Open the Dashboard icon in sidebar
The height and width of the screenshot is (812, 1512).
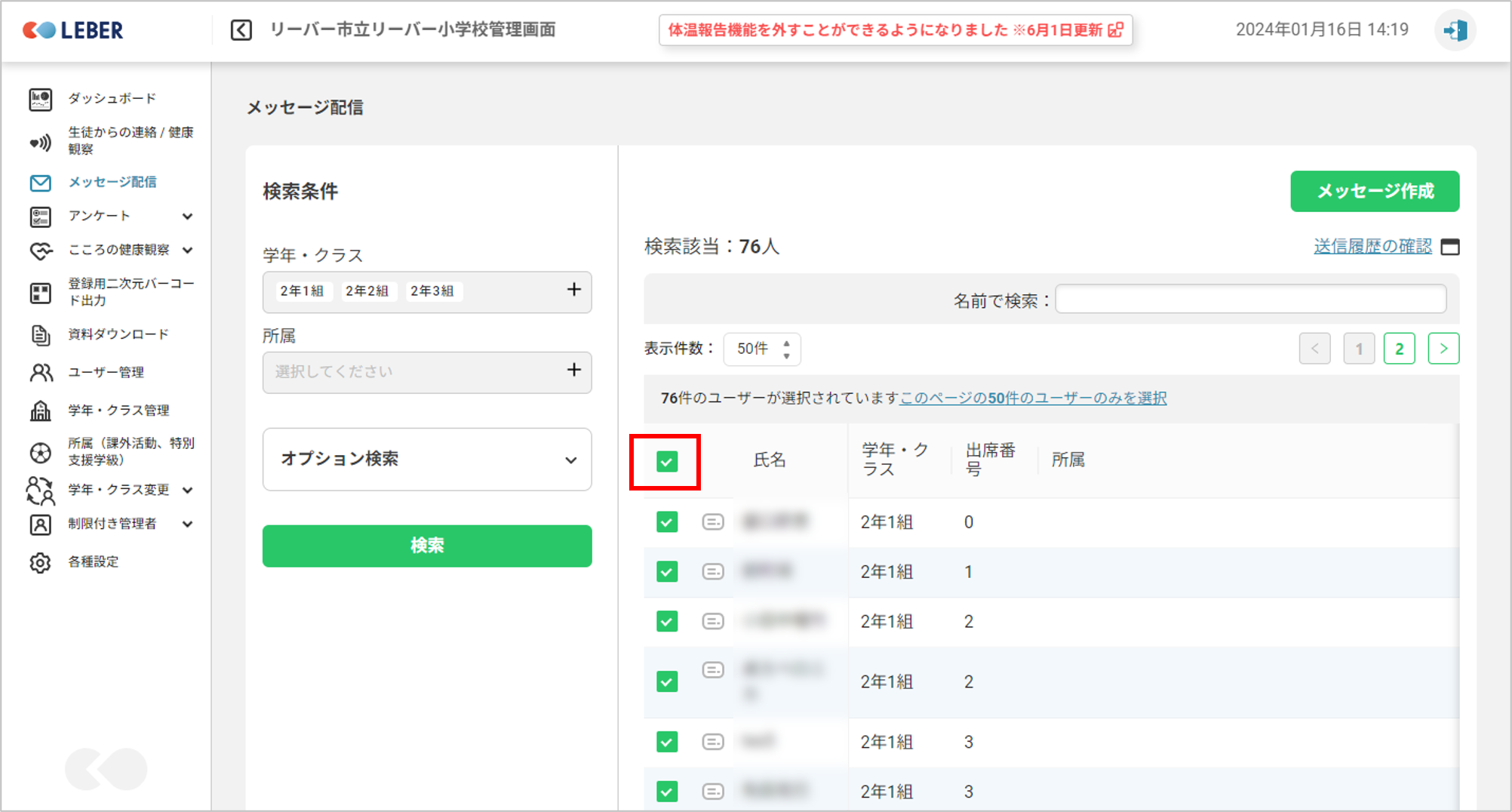[x=41, y=99]
